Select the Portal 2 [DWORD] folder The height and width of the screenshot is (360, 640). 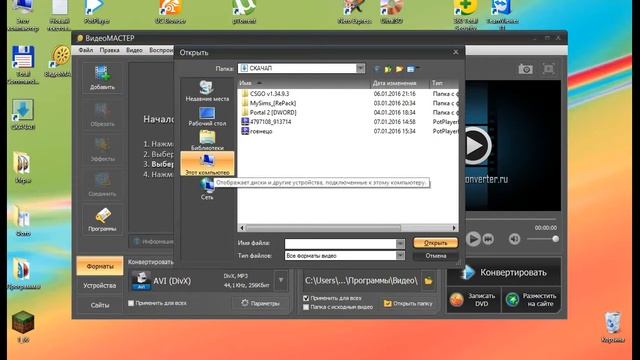pos(273,112)
